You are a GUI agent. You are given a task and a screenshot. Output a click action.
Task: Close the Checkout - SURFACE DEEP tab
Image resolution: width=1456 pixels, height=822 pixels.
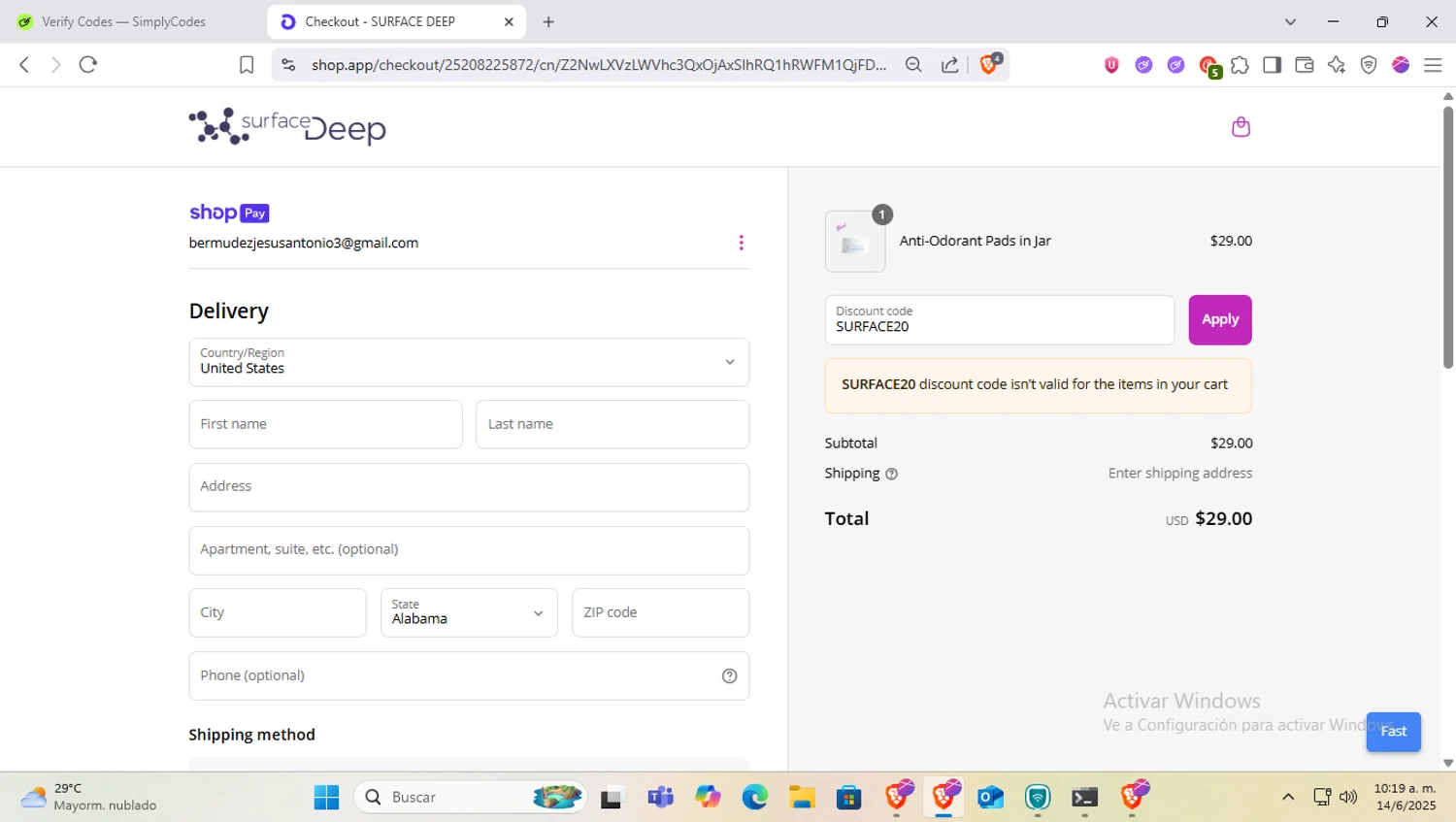tap(509, 21)
